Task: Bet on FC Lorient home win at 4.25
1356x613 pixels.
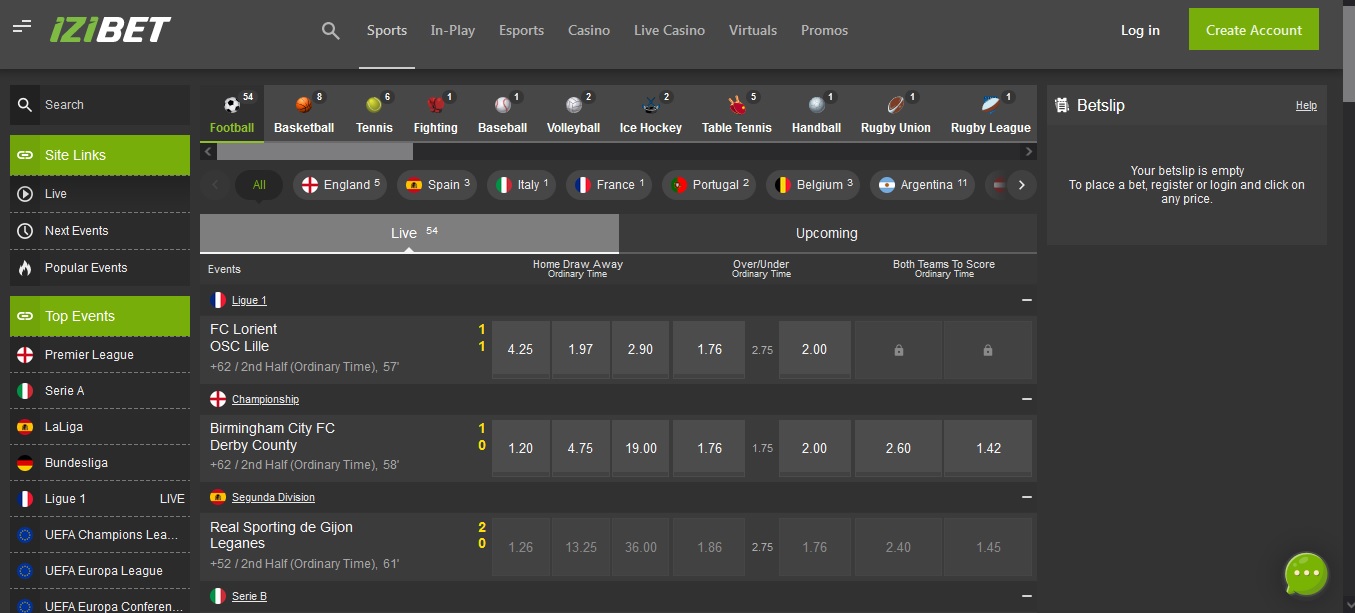Action: click(520, 350)
